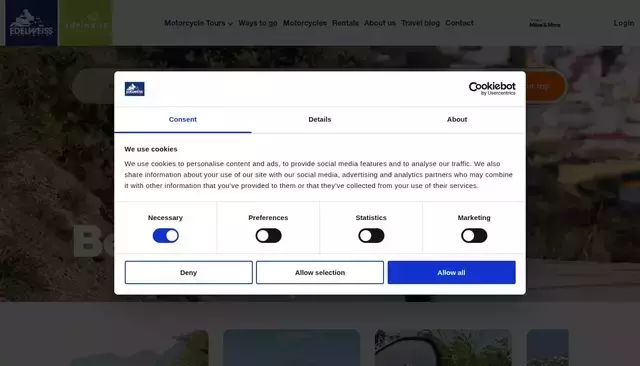Toggle the Necessary cookies switch
This screenshot has height=366, width=640.
click(166, 235)
